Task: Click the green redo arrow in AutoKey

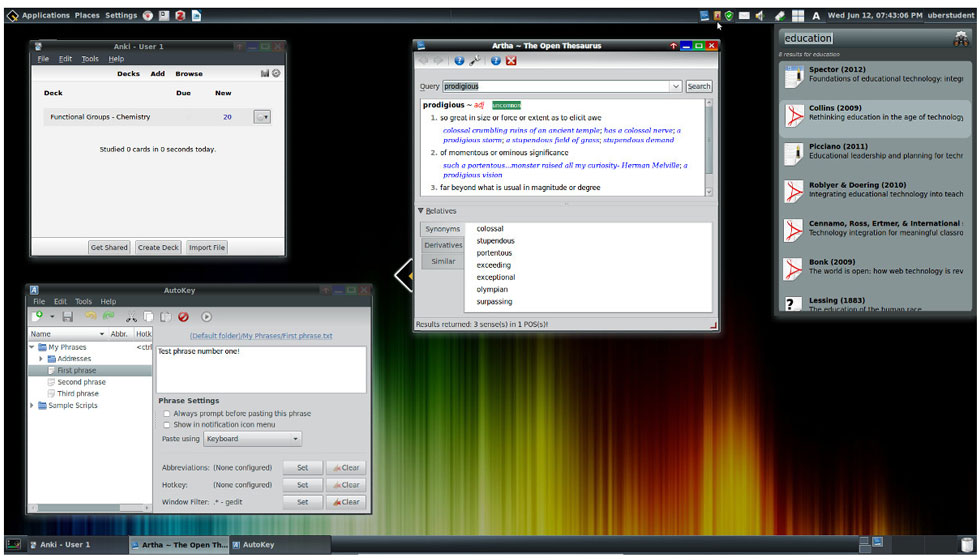Action: (x=109, y=317)
